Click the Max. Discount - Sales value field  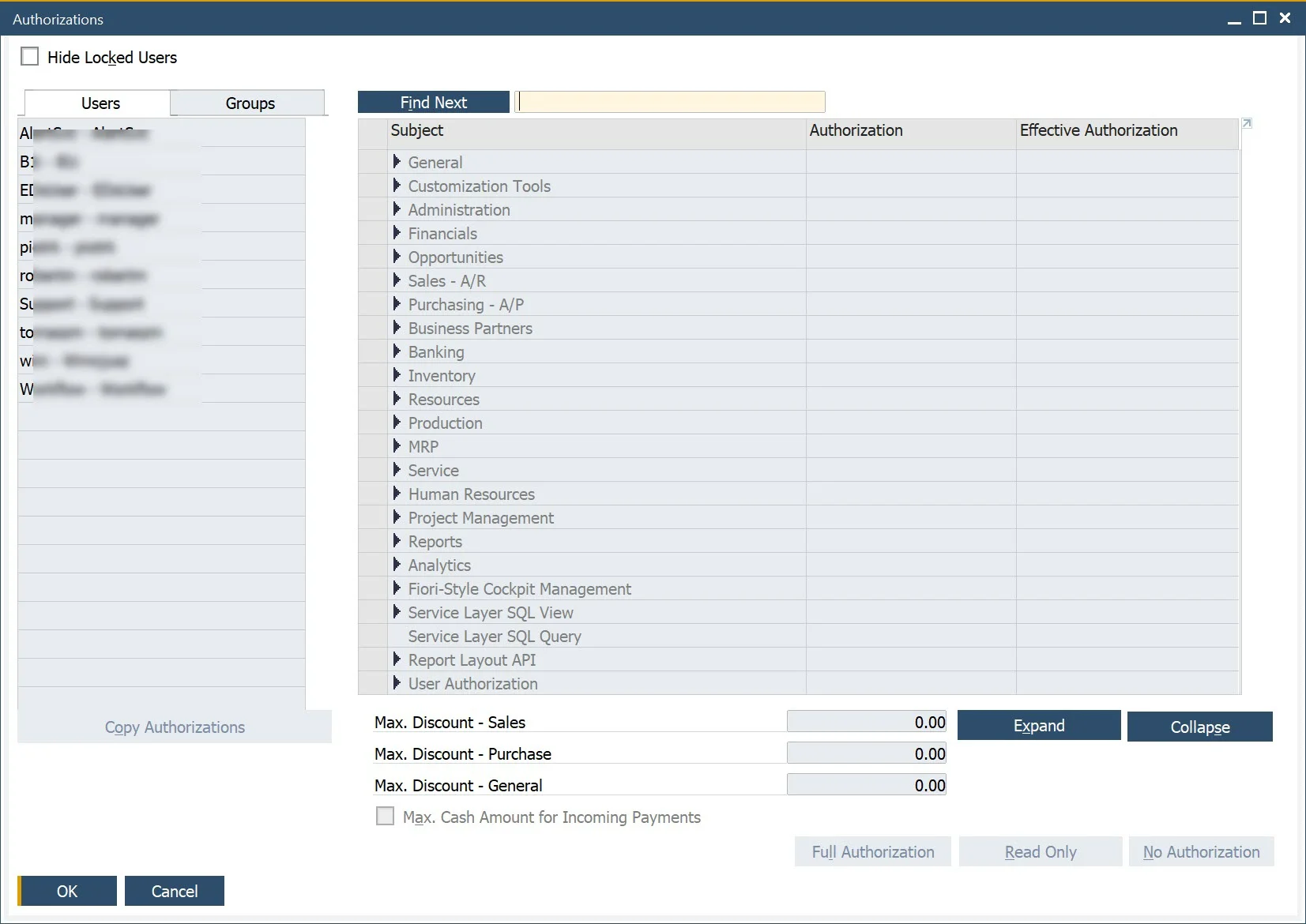866,722
